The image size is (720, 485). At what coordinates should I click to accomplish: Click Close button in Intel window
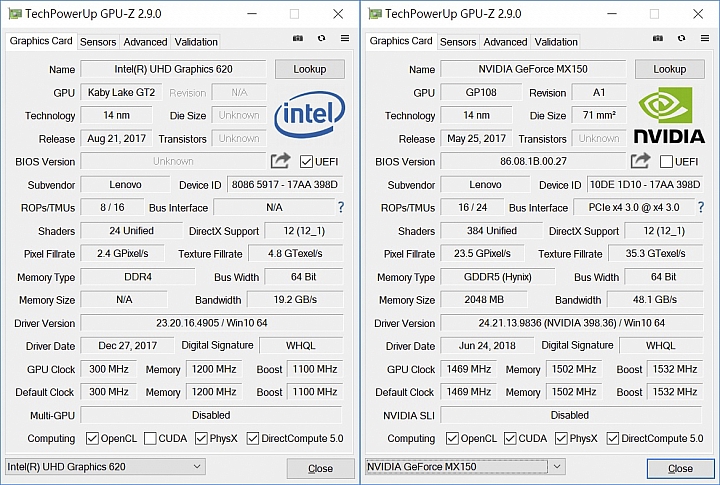321,468
